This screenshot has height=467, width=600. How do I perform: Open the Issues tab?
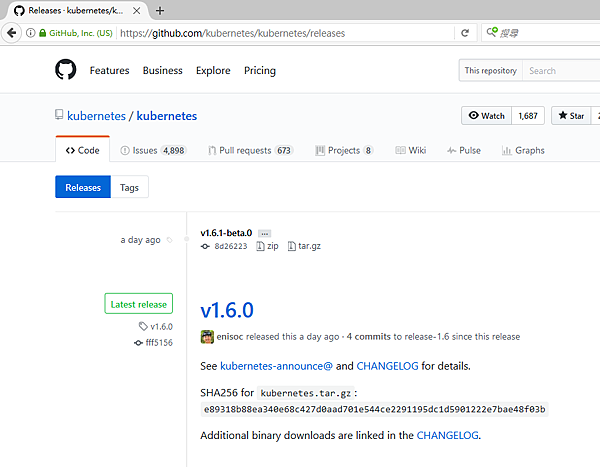(x=153, y=150)
